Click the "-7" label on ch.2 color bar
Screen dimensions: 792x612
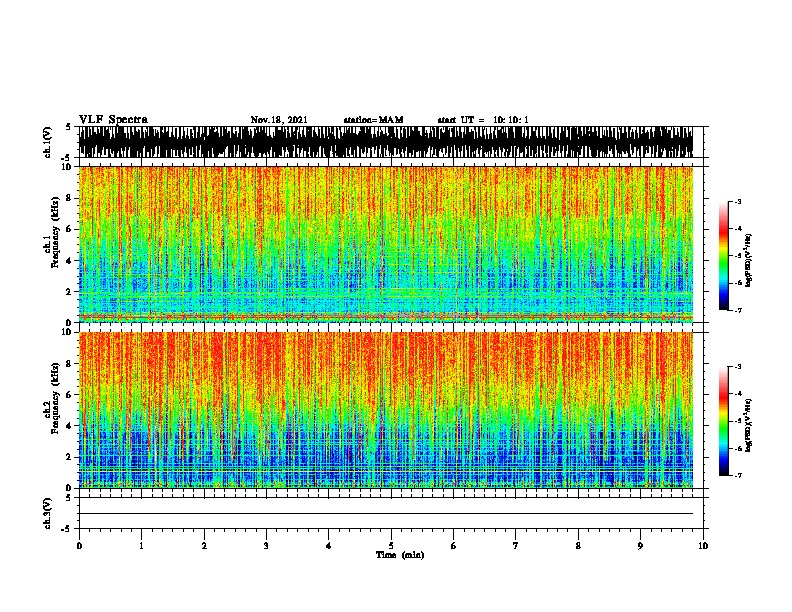pos(737,475)
